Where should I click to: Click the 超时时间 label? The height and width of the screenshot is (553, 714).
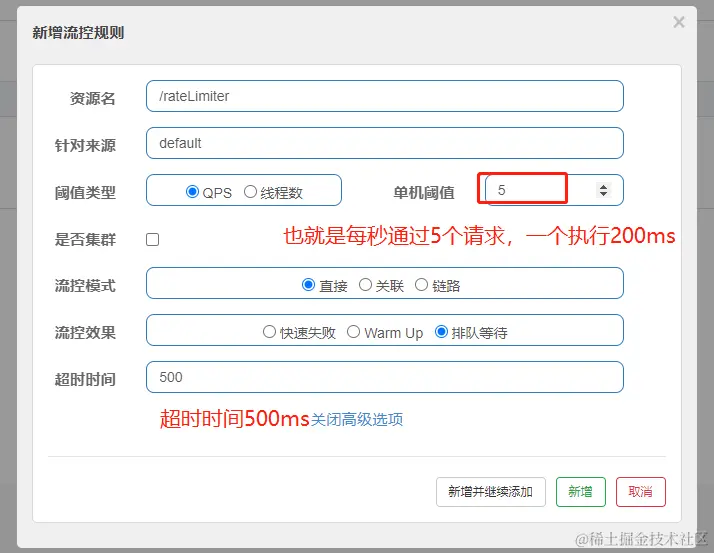(x=85, y=379)
